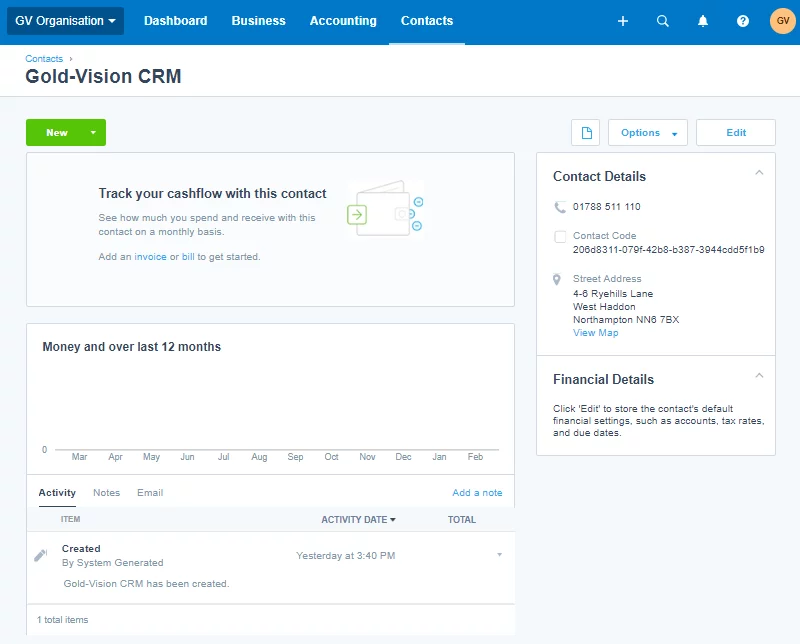Click the West Haddon address line
This screenshot has height=644, width=800.
604,307
